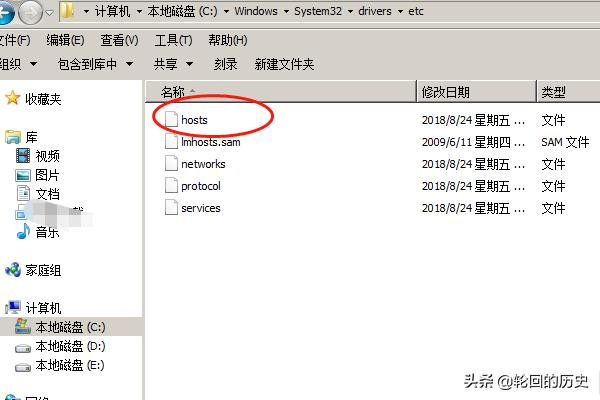
Task: Select the networks file icon
Action: (171, 163)
